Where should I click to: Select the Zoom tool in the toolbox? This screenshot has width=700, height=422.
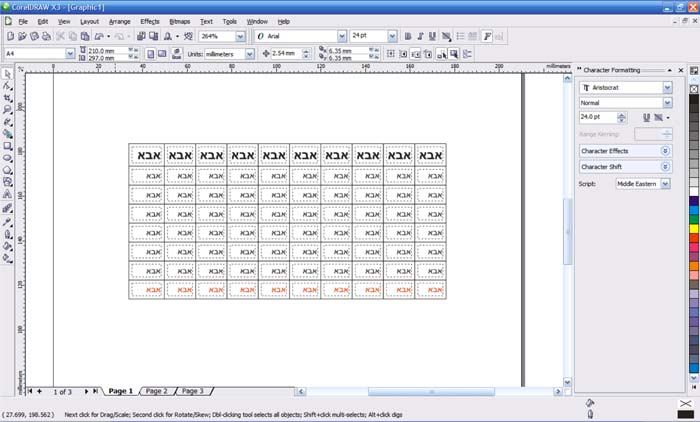point(7,110)
